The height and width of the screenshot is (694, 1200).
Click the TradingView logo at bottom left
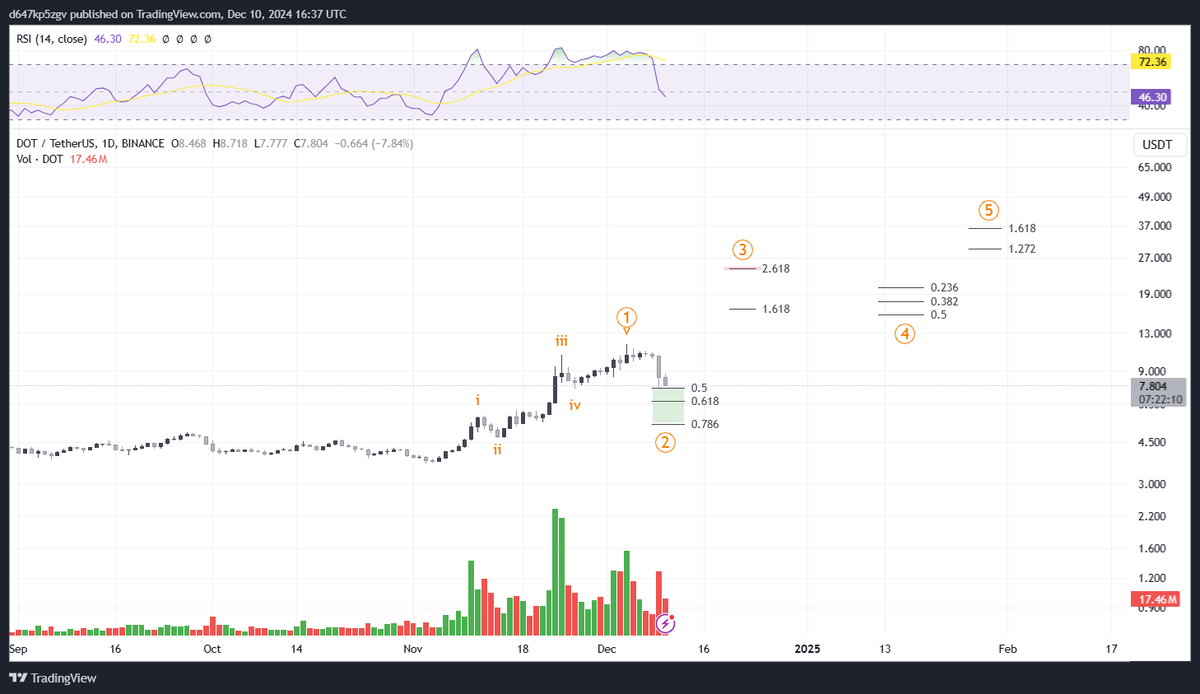pos(54,678)
